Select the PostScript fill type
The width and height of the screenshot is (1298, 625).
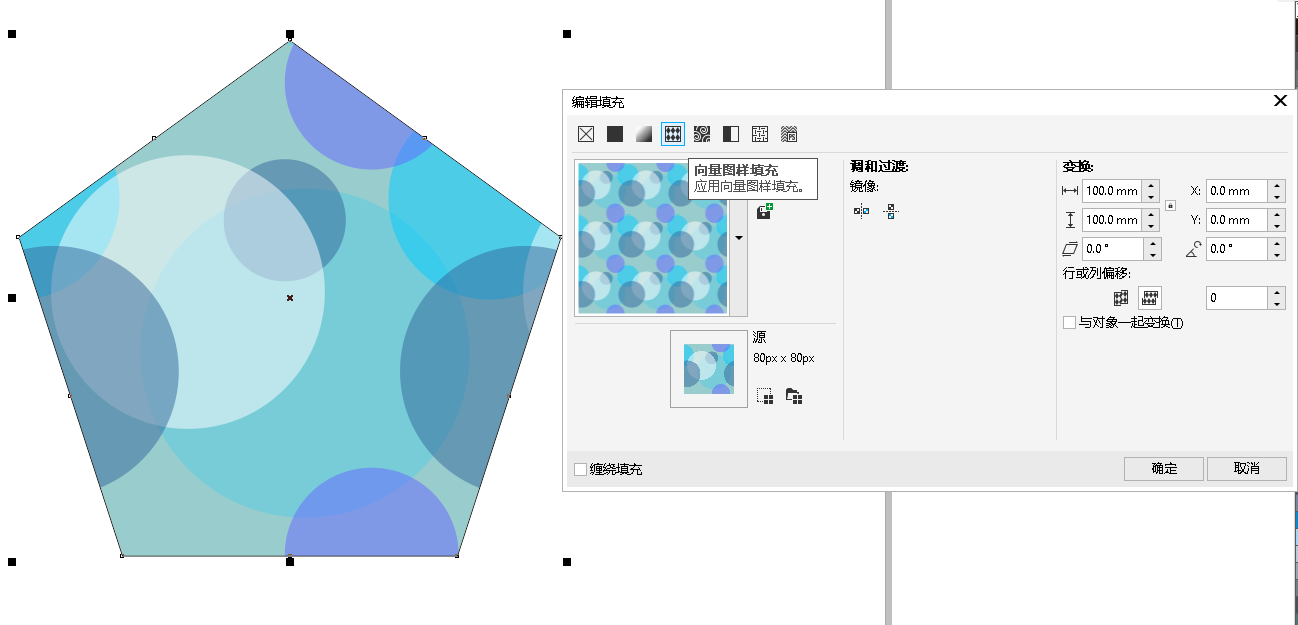click(x=789, y=133)
